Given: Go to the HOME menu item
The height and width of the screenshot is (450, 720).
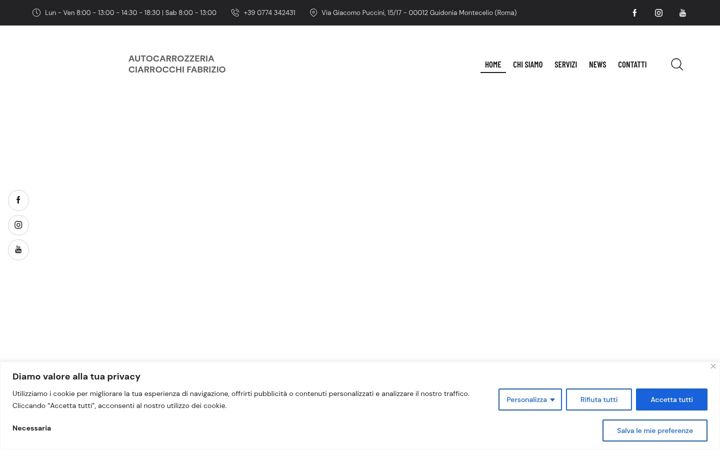Looking at the screenshot, I should coord(493,64).
